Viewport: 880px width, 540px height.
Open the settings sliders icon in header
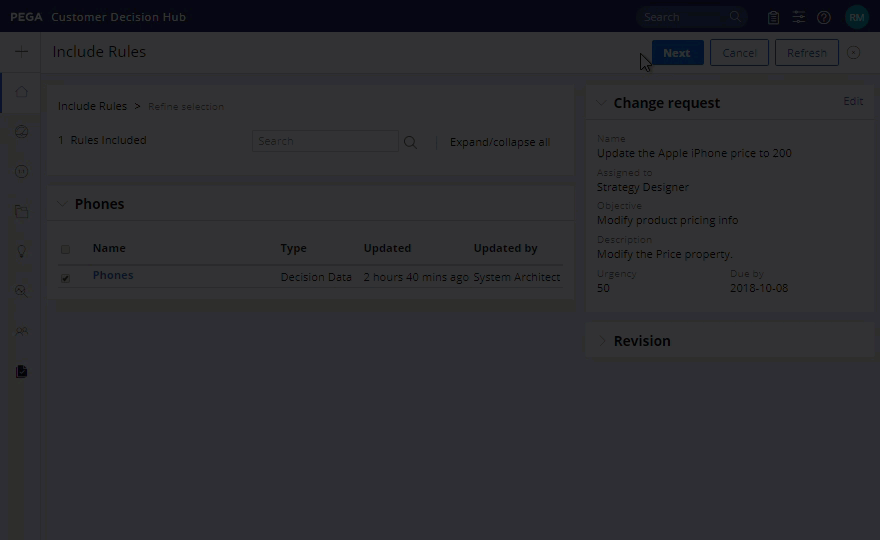tap(799, 17)
